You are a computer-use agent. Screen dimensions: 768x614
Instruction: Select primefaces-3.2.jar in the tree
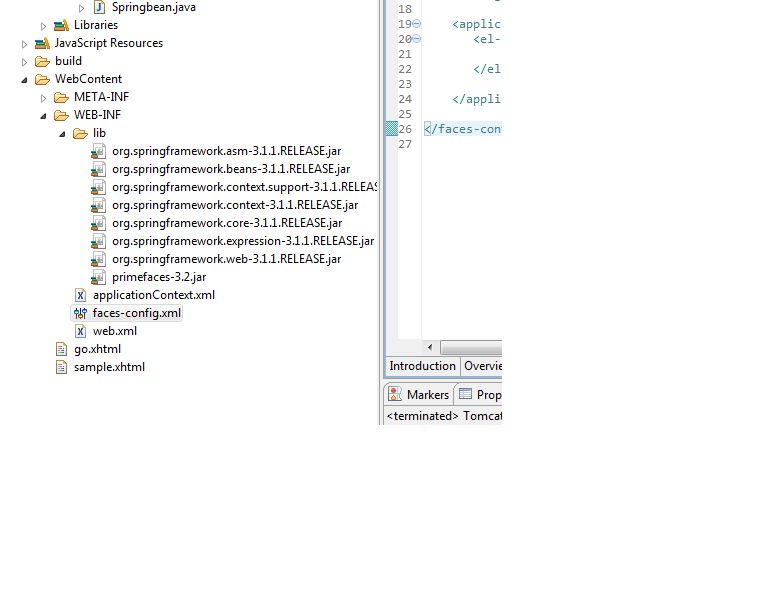(159, 277)
